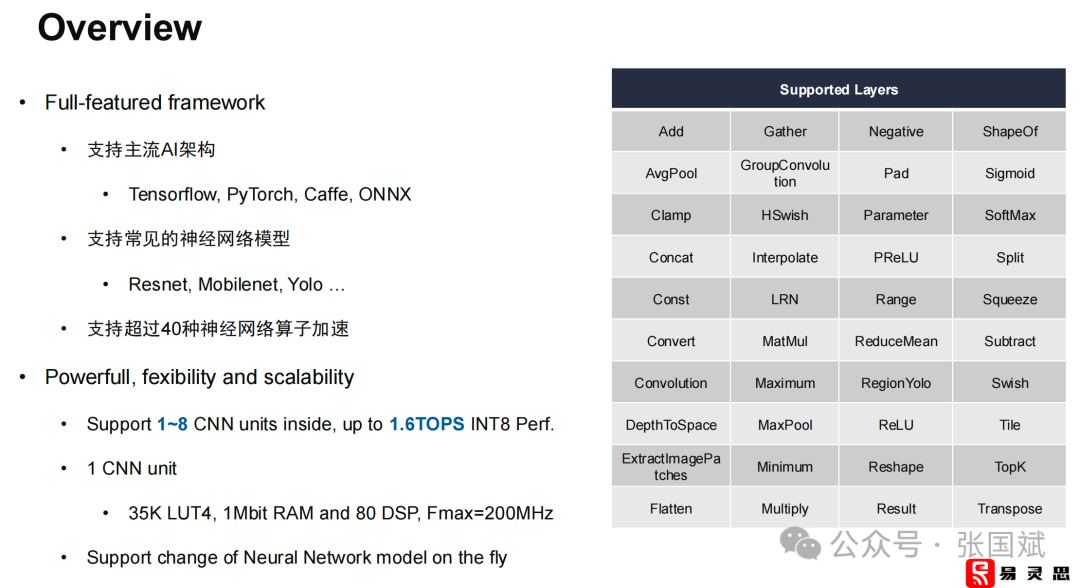Click the WeChat speech-bubble icon in watermark

point(800,545)
